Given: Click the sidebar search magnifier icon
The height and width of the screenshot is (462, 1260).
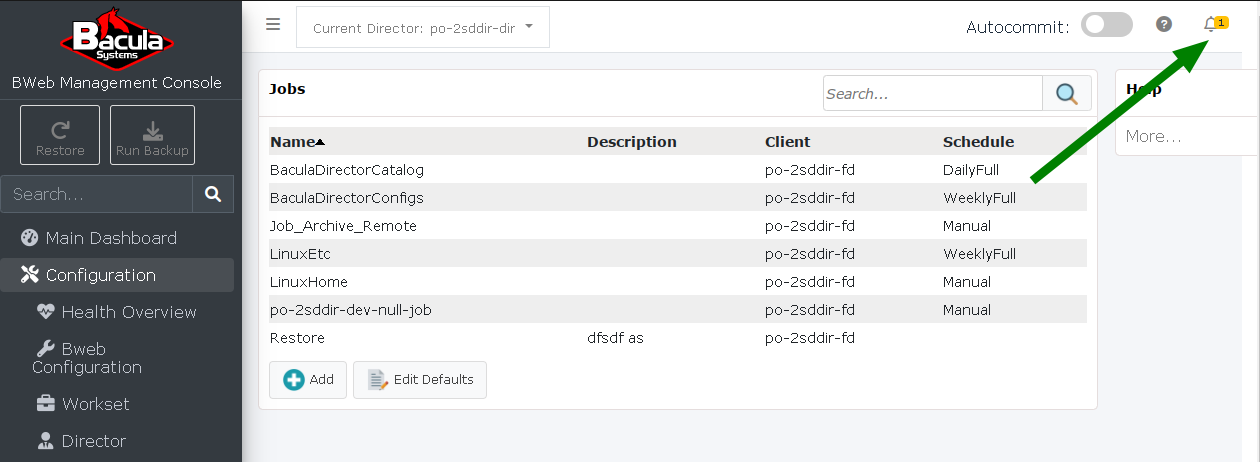Looking at the screenshot, I should click(x=213, y=194).
